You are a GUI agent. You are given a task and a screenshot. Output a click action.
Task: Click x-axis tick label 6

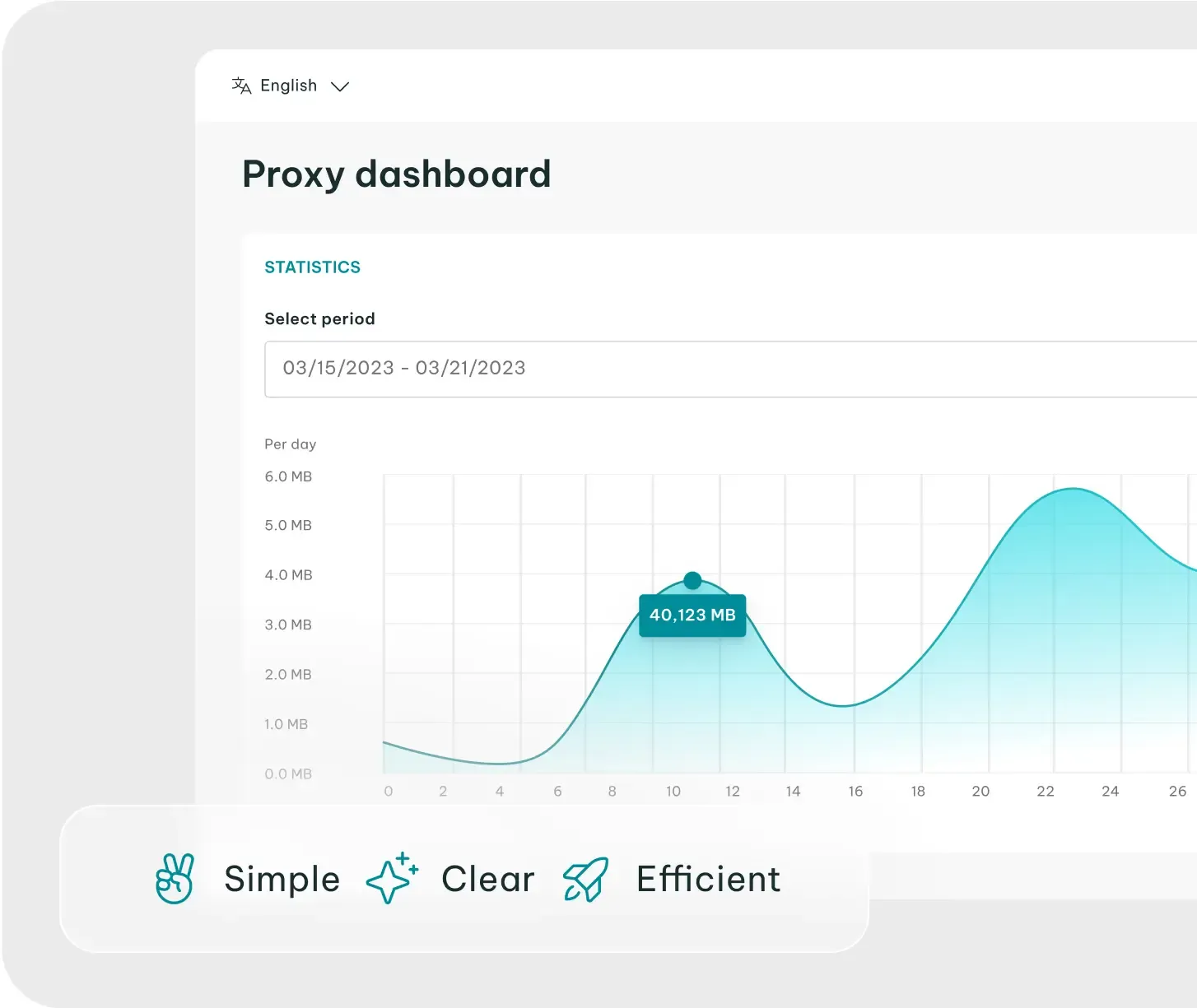click(557, 792)
